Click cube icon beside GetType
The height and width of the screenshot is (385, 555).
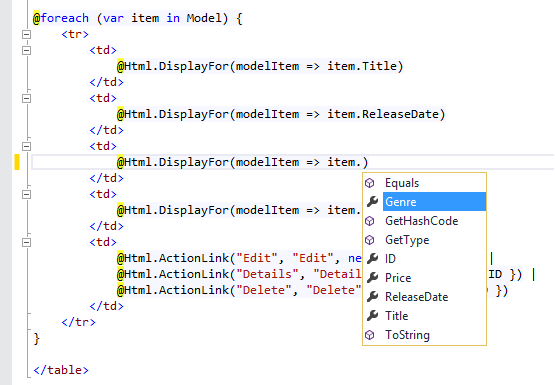[370, 240]
